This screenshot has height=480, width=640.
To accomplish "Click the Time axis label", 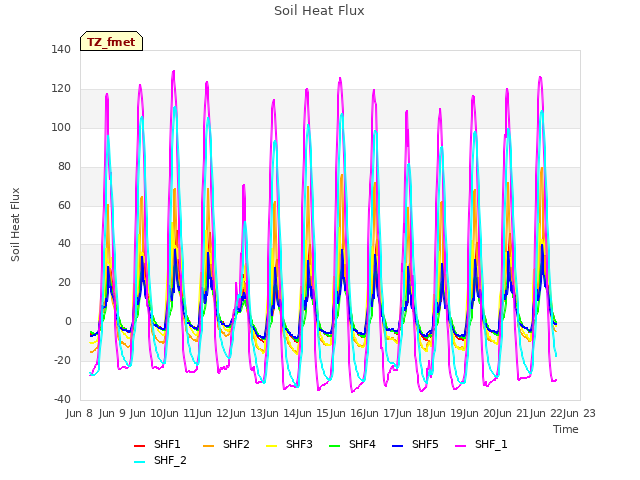I will pos(566,429).
